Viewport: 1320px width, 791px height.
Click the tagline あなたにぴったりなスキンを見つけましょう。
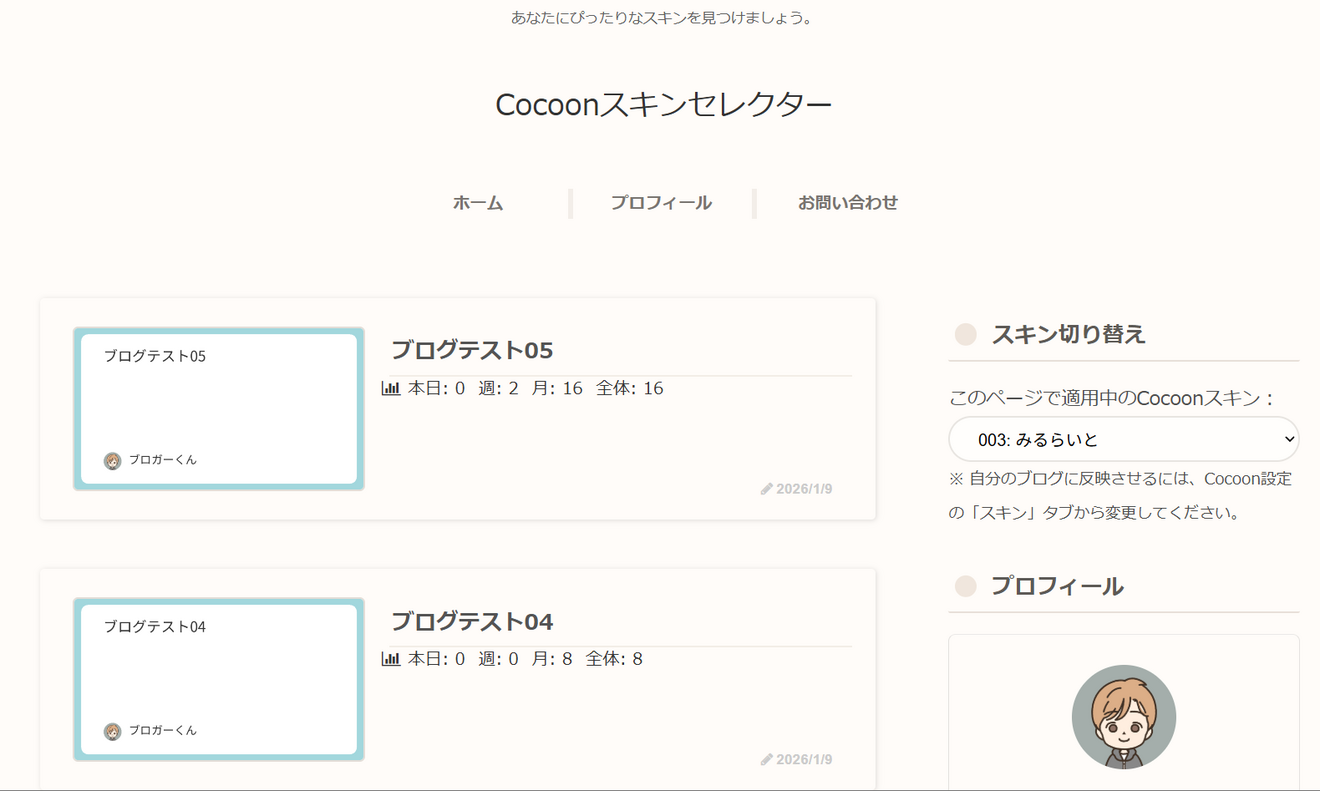[x=662, y=18]
